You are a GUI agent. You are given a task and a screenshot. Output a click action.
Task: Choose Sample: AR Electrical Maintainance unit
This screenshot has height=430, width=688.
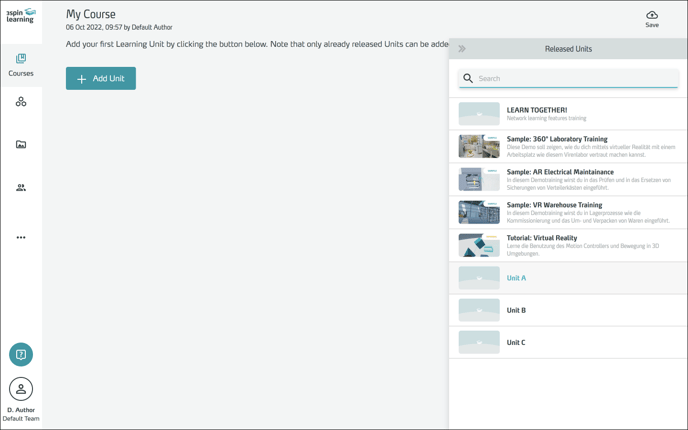567,179
